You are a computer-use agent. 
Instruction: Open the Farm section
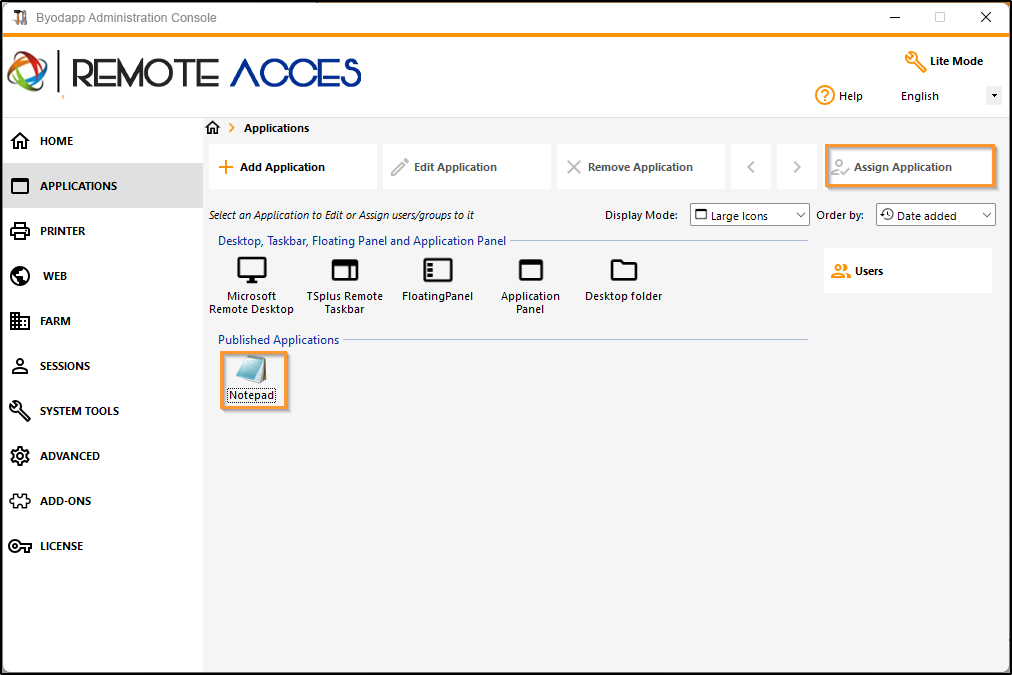(103, 321)
